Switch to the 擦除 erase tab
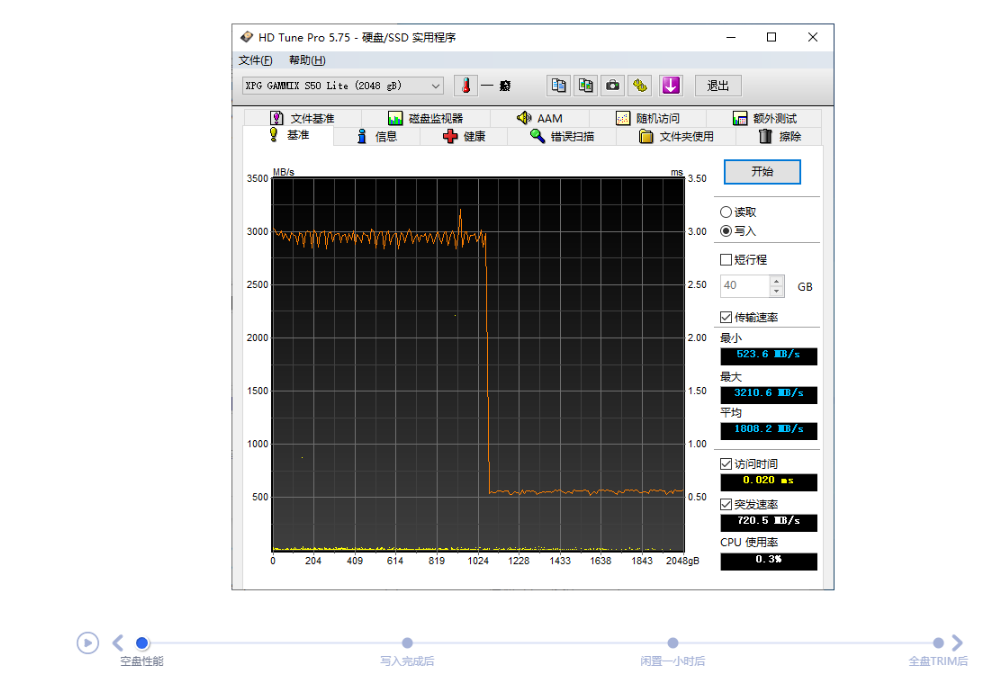 (779, 136)
